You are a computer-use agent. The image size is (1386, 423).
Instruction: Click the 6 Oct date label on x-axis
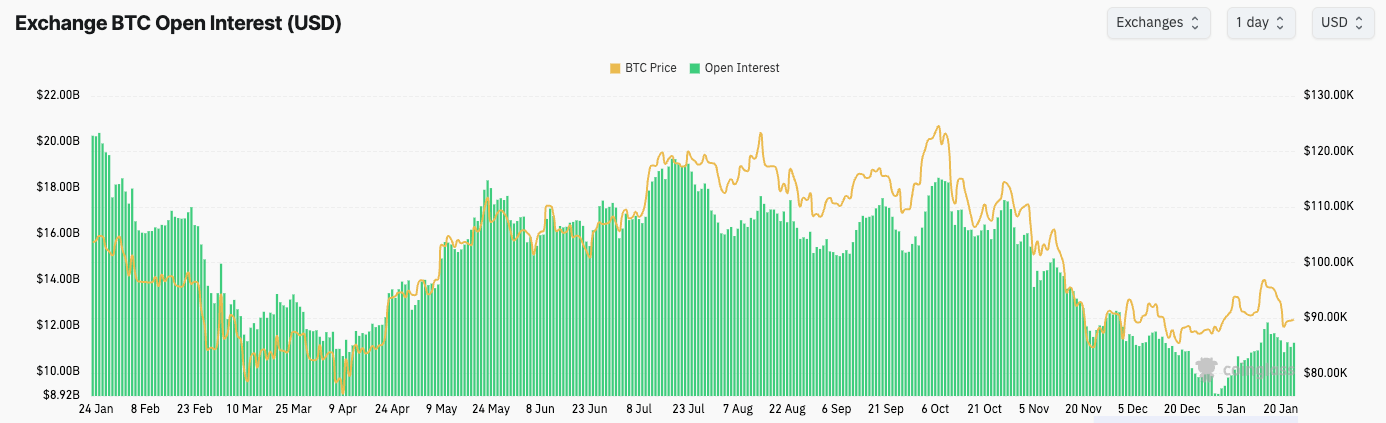click(935, 409)
